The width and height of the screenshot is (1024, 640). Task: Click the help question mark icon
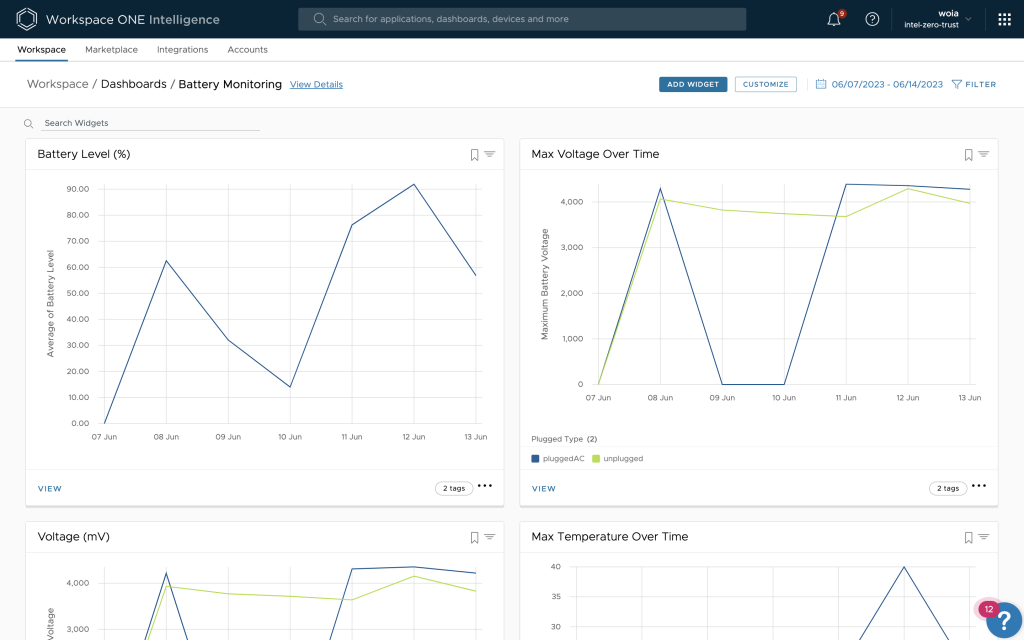pos(872,19)
